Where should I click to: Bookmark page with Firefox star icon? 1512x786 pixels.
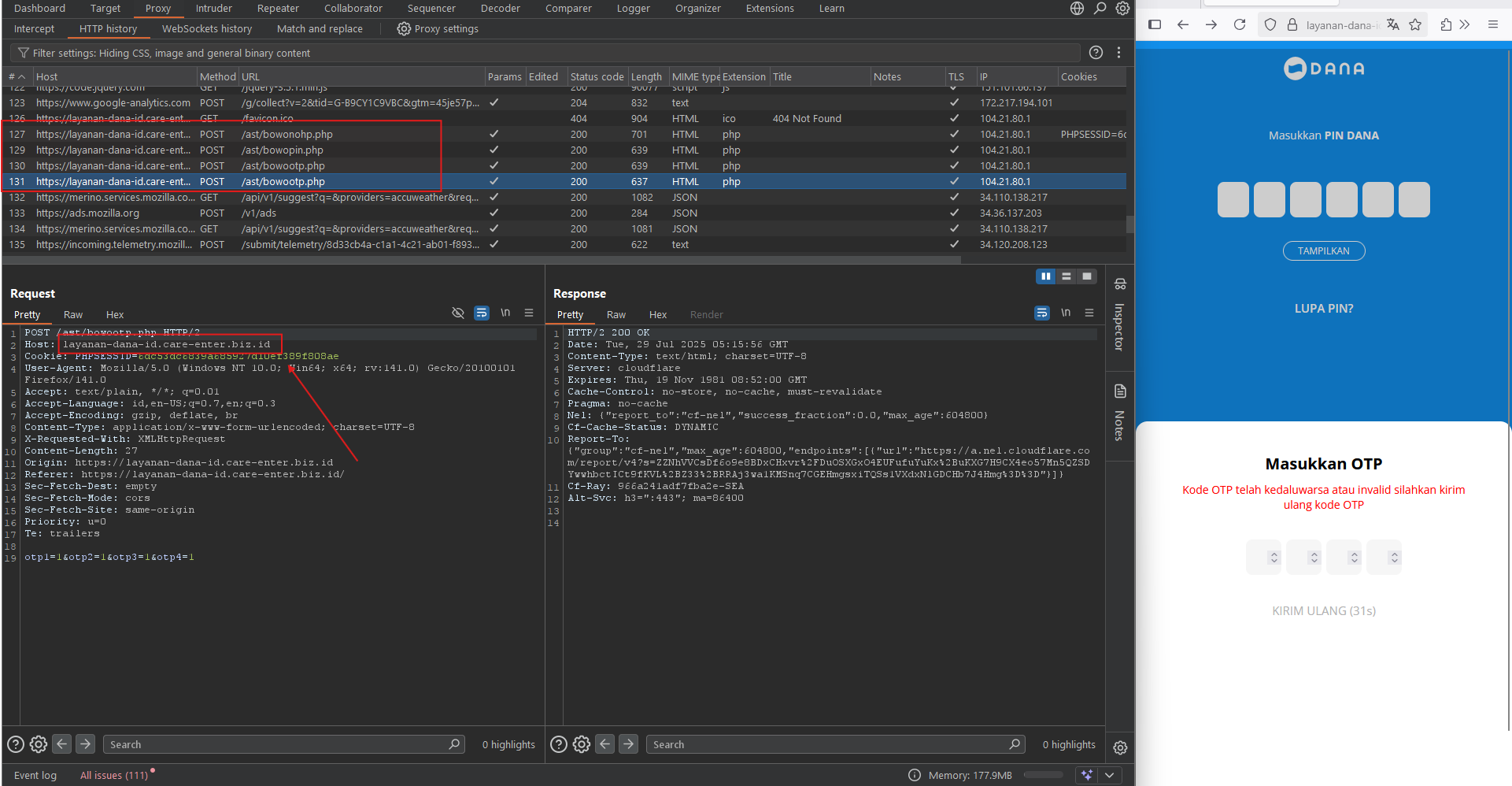[x=1415, y=24]
